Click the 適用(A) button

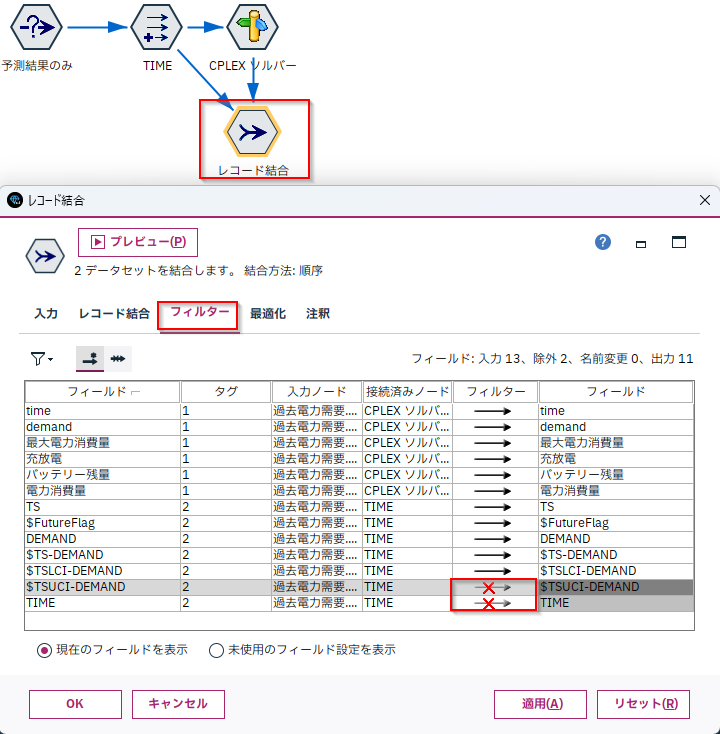[540, 704]
